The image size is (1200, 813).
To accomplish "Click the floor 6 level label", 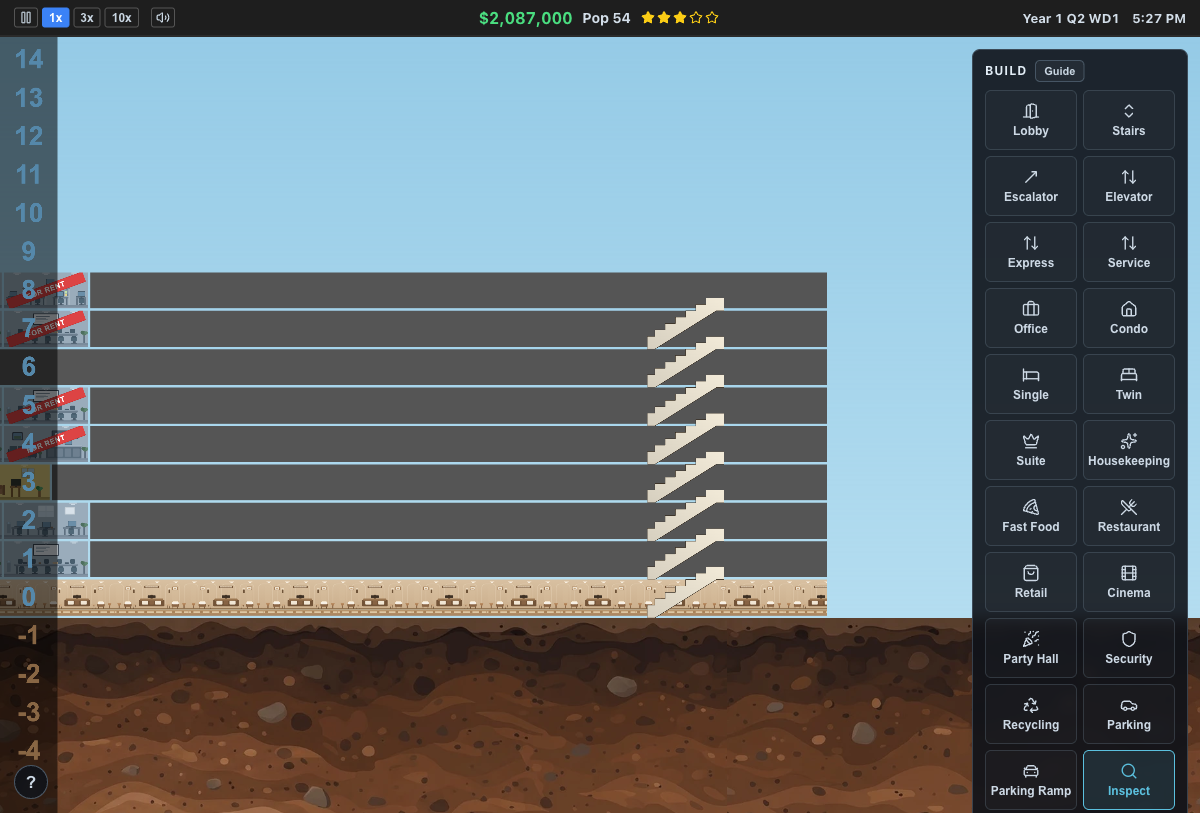I will (28, 367).
